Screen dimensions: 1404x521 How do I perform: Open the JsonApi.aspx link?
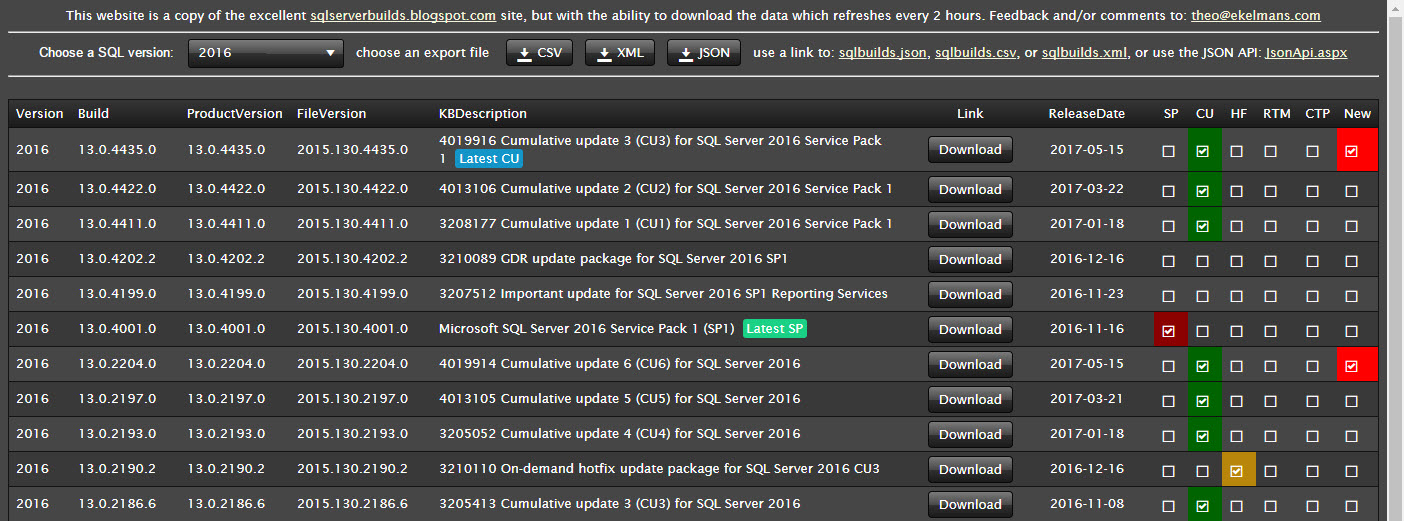(x=1306, y=53)
